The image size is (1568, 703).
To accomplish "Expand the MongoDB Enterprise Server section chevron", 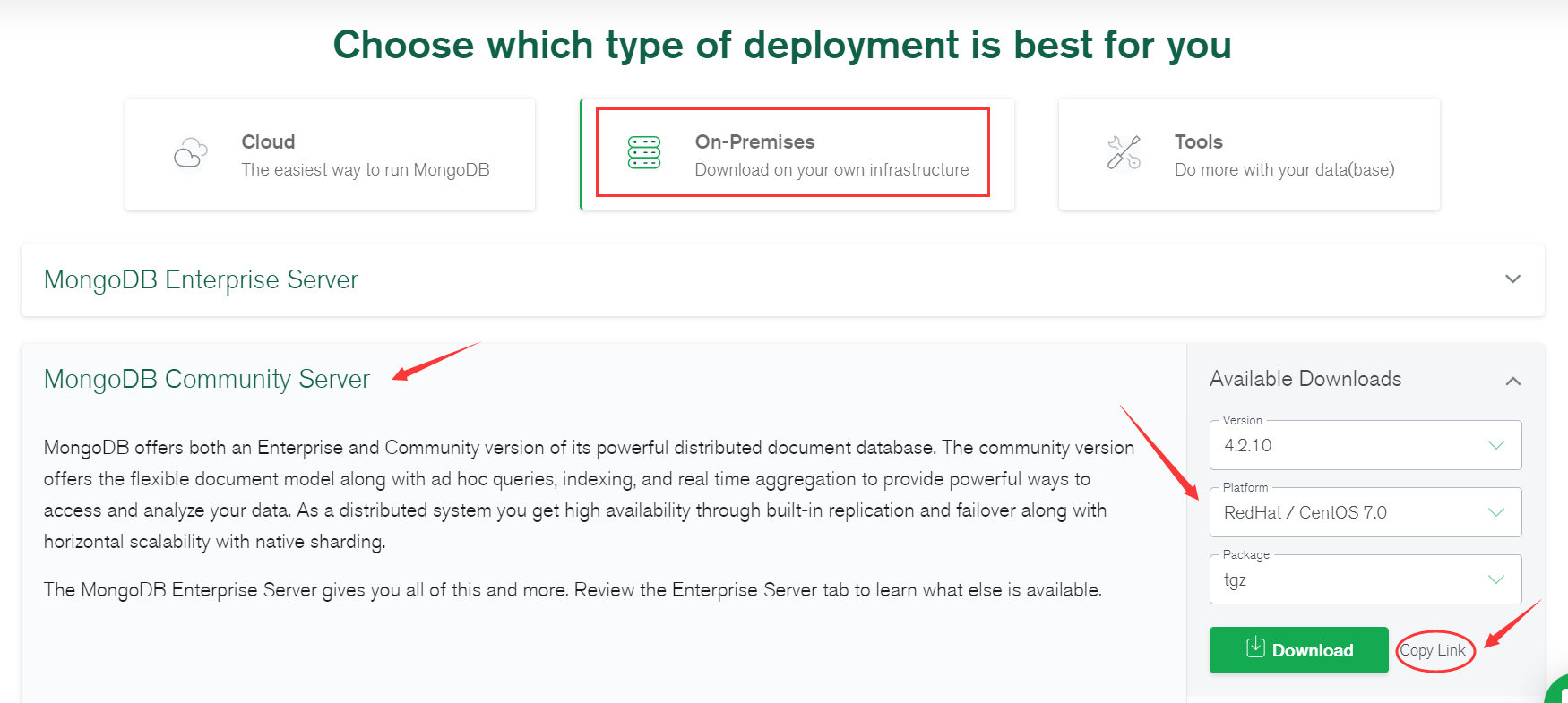I will click(1513, 279).
